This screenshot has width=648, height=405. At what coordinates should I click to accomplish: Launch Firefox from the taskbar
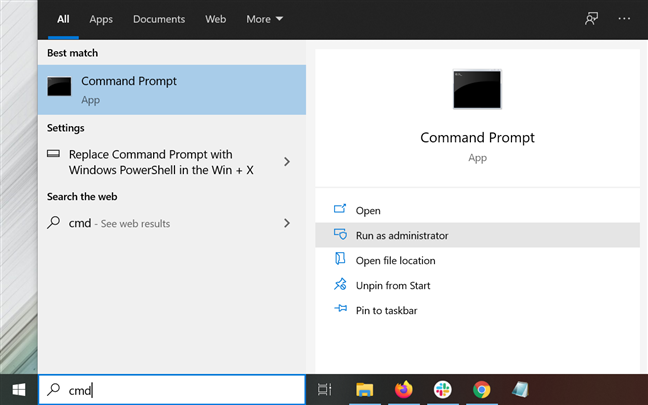(x=403, y=389)
